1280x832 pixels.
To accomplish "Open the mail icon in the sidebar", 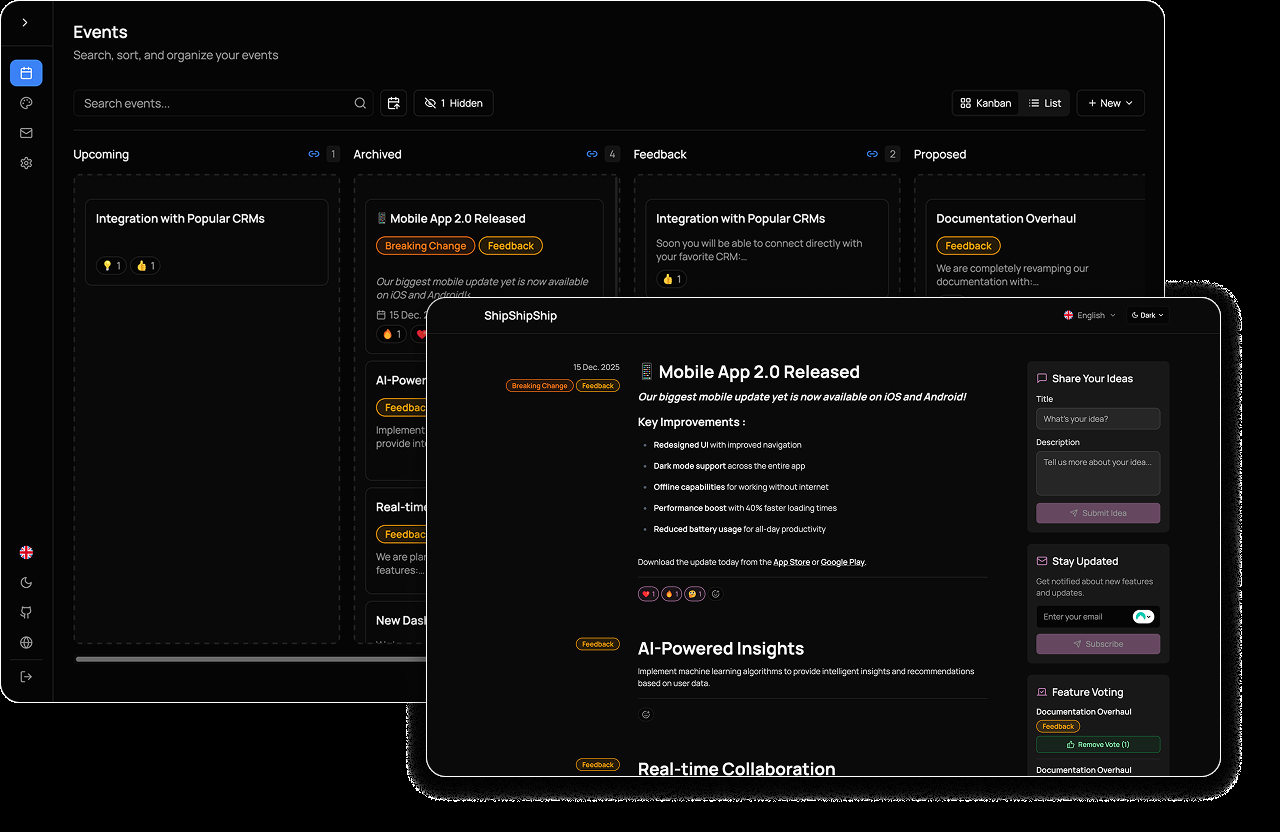I will [26, 133].
